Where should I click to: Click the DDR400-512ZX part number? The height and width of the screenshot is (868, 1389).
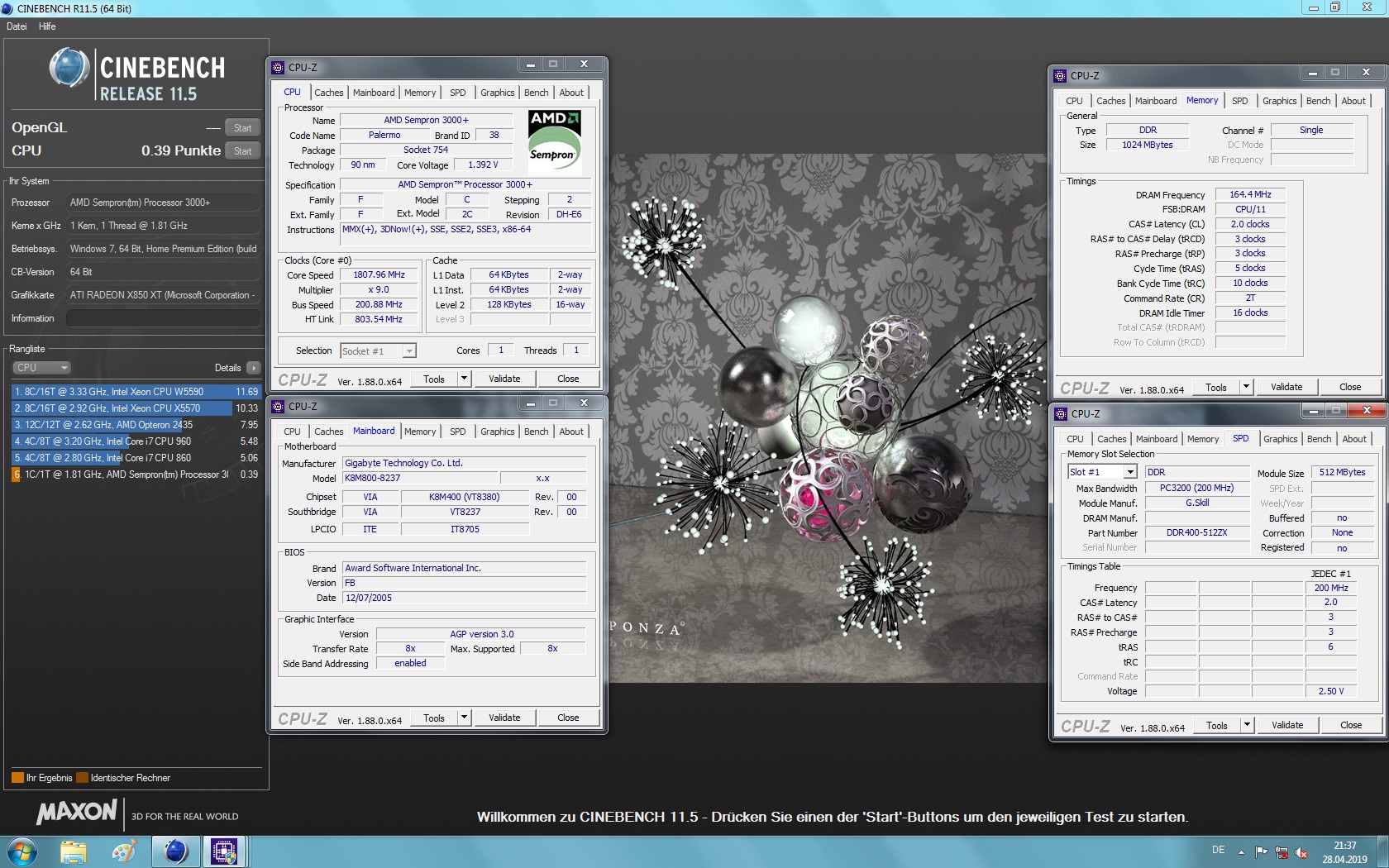(1196, 532)
